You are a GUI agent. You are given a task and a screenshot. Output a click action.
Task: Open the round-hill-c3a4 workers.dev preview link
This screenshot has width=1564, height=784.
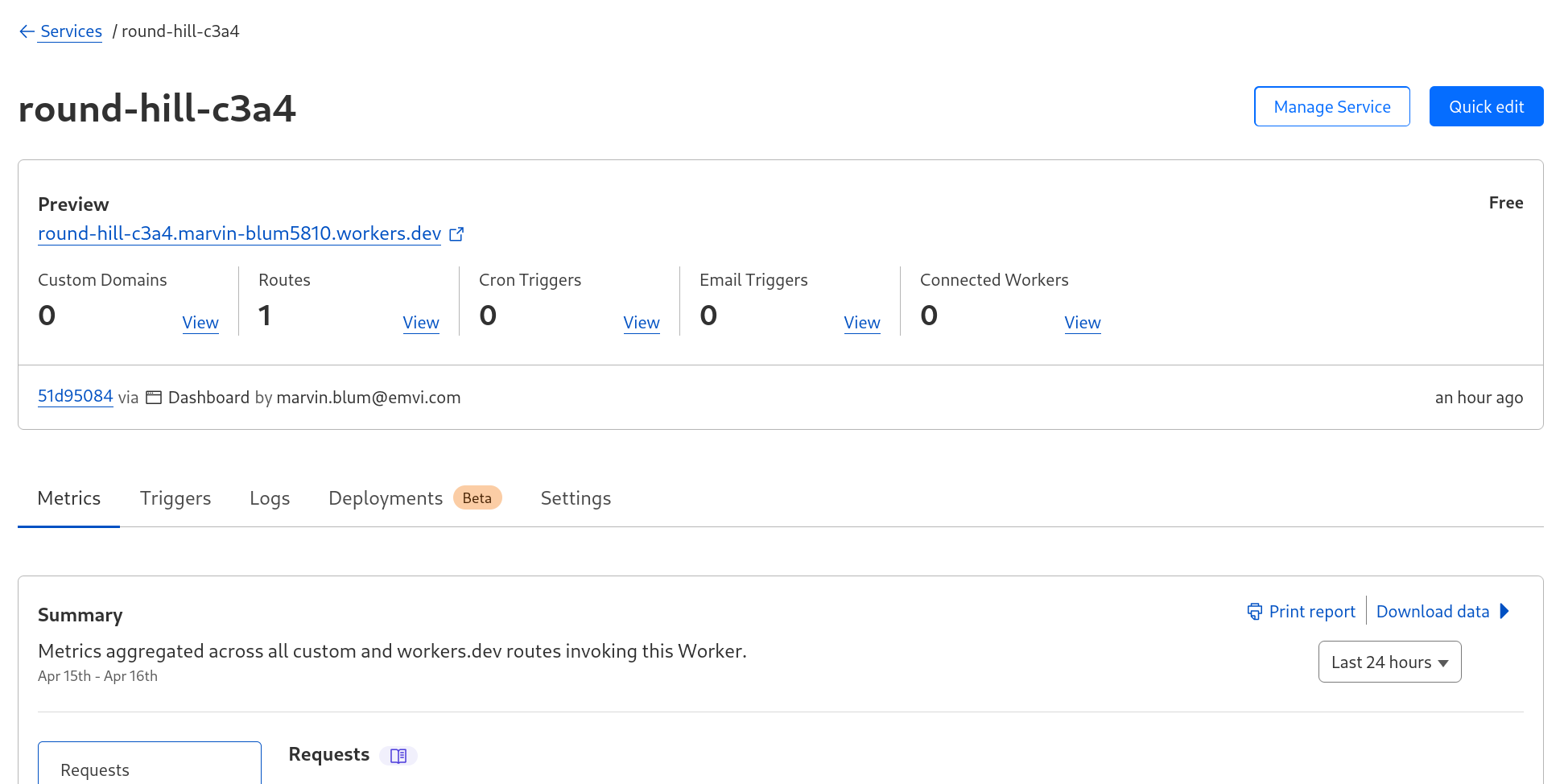[239, 233]
